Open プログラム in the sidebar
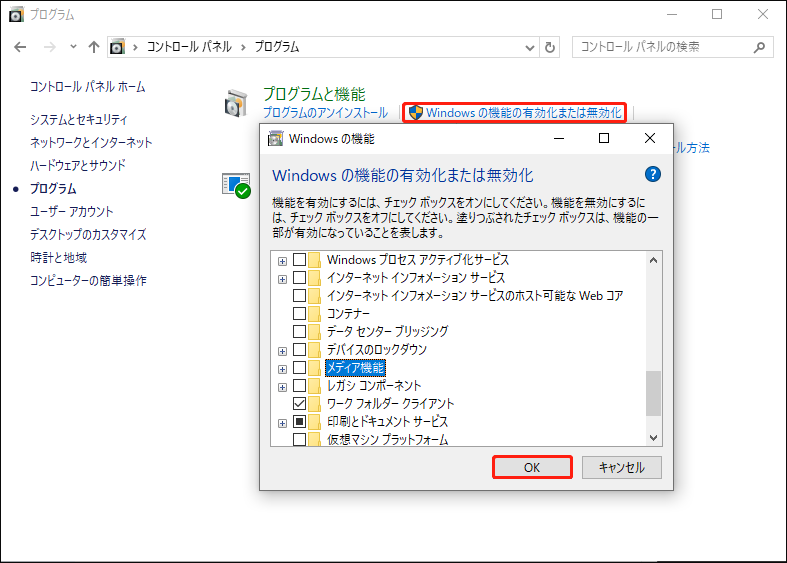The width and height of the screenshot is (787, 563). click(x=53, y=189)
